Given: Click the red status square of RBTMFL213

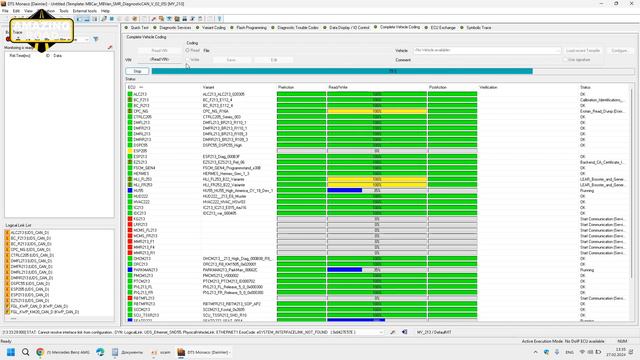Looking at the screenshot, I should tap(130, 298).
